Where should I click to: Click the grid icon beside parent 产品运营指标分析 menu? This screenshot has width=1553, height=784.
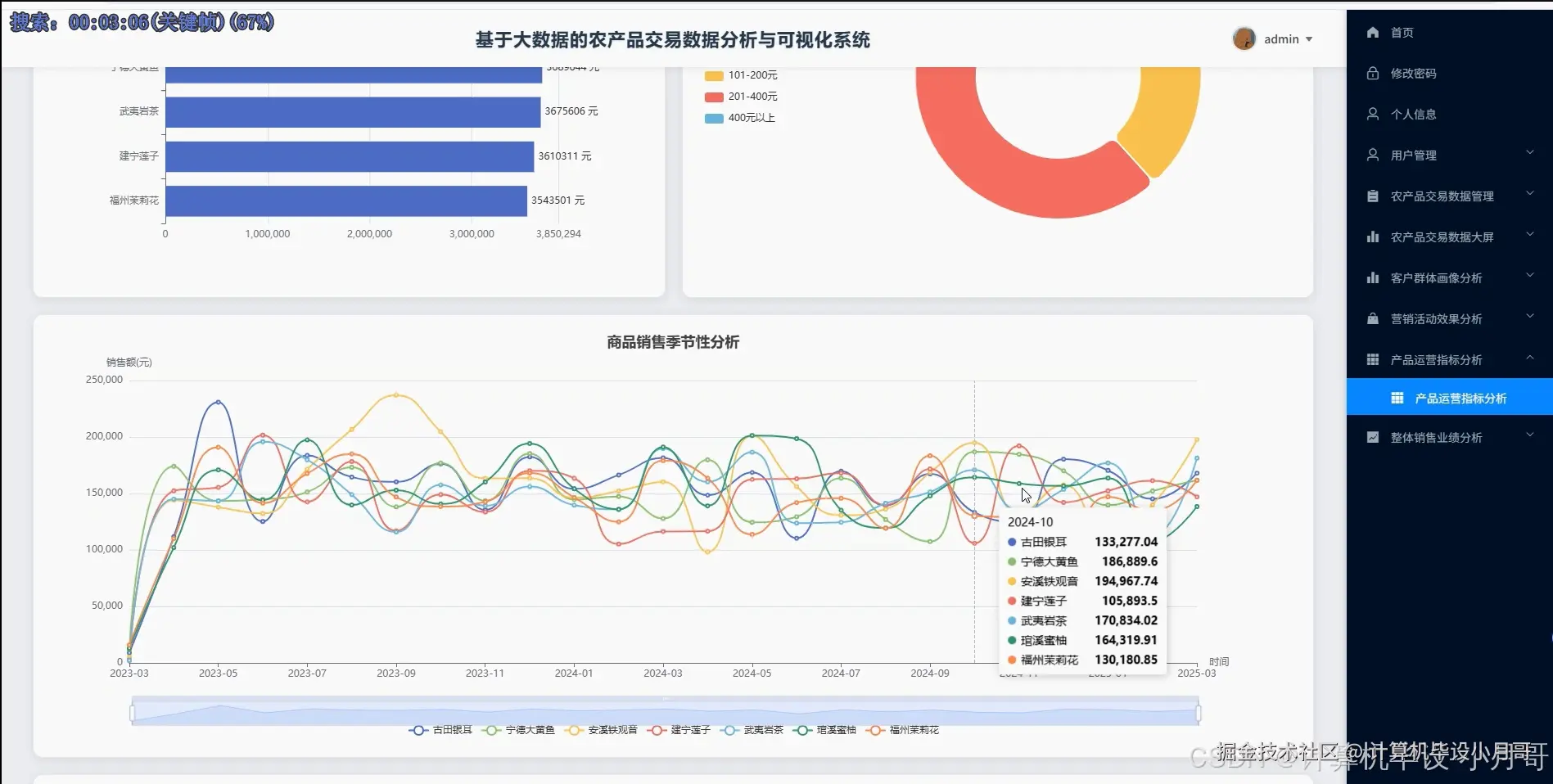(x=1373, y=360)
